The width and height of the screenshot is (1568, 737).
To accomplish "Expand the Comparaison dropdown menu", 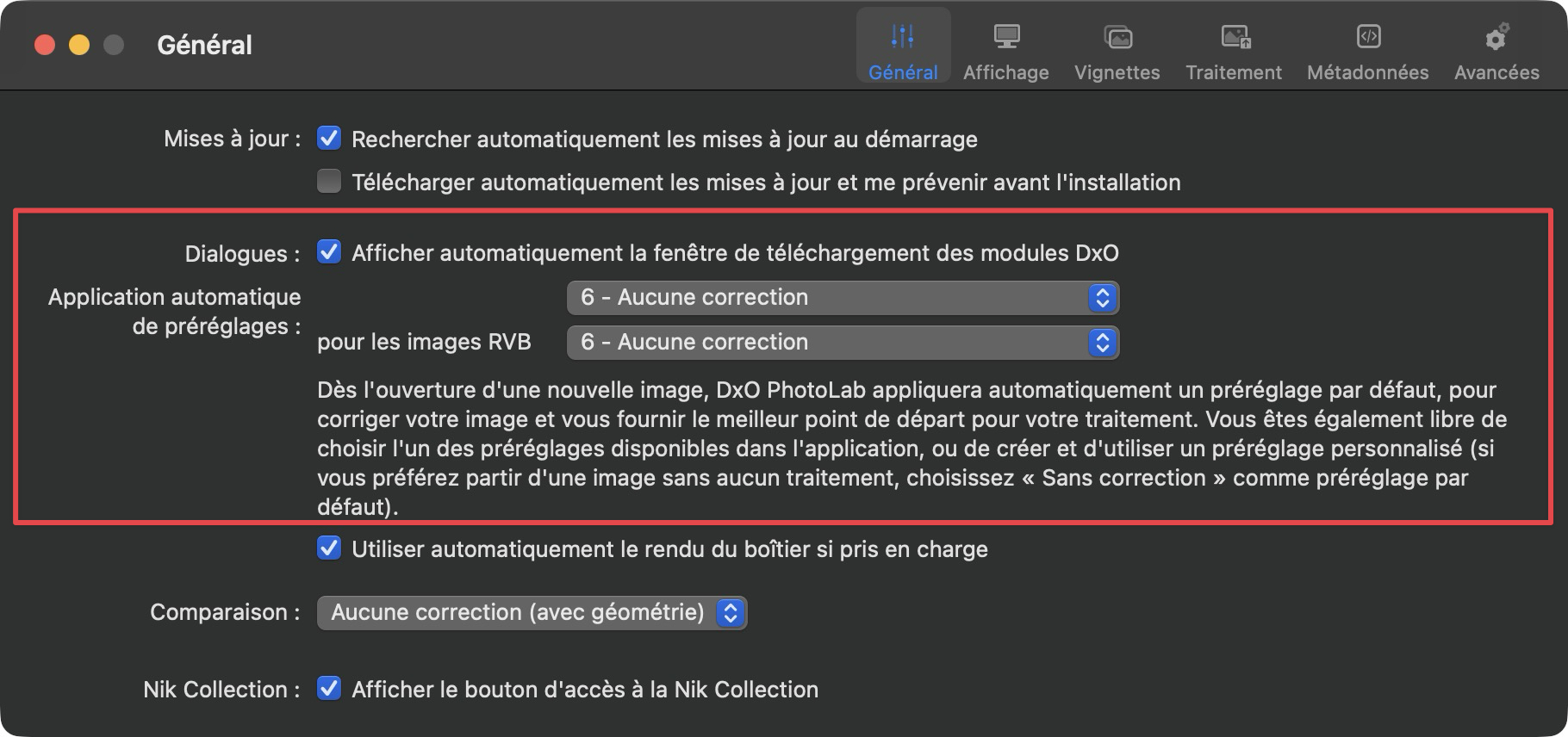I will click(532, 613).
